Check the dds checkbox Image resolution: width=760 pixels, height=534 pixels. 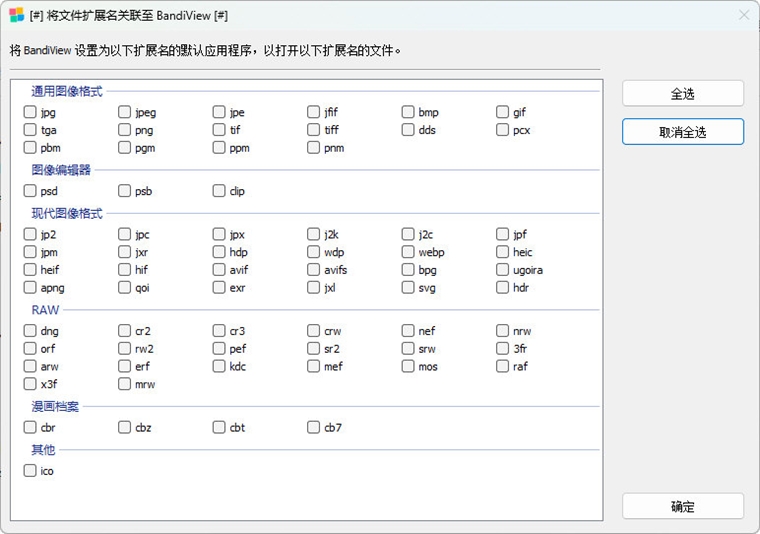tap(408, 130)
